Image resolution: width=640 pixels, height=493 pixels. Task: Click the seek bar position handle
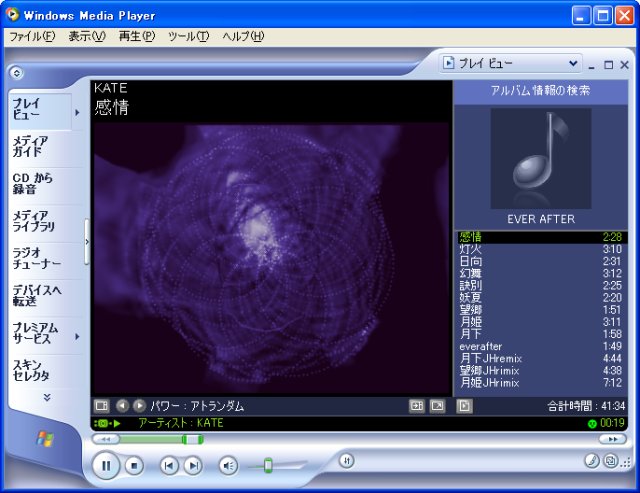click(192, 440)
